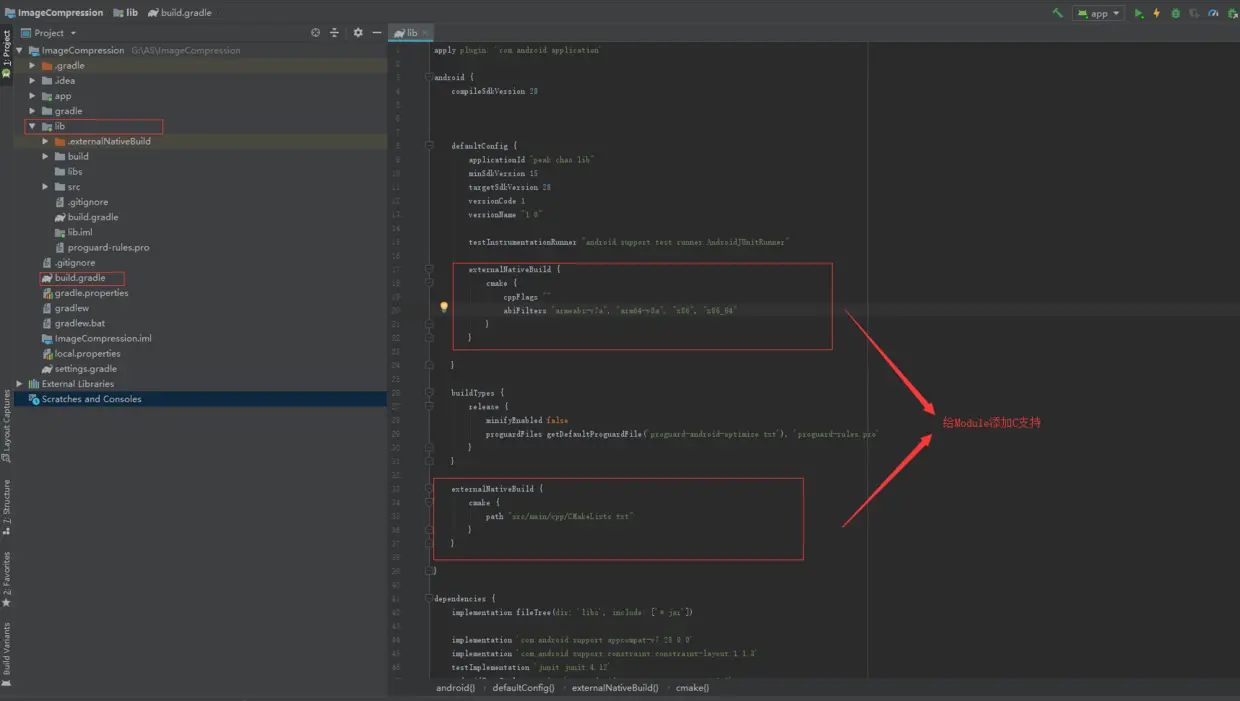Open the app run configuration dropdown

[1098, 13]
